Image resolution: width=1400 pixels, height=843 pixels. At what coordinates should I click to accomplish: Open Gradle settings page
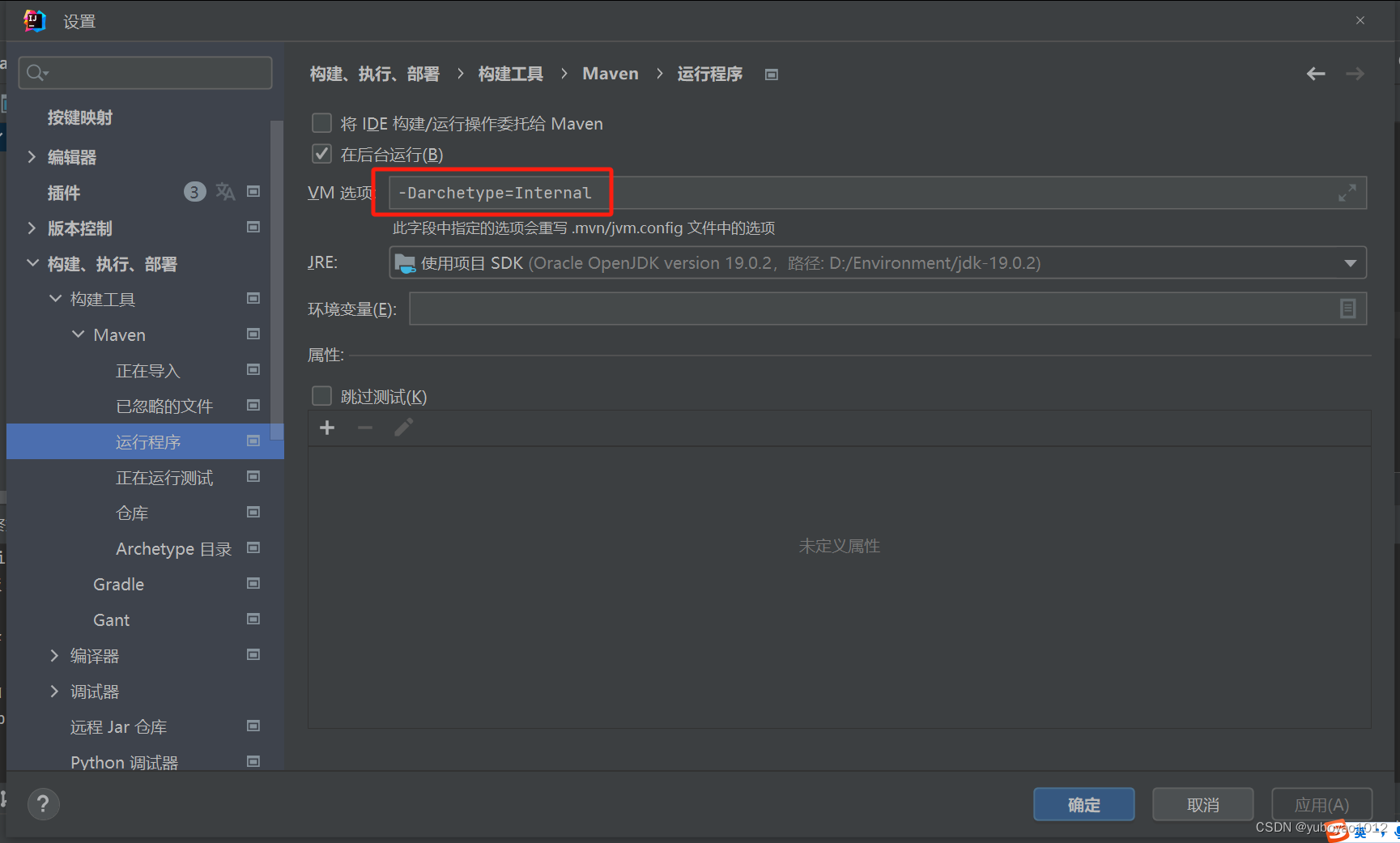[118, 585]
